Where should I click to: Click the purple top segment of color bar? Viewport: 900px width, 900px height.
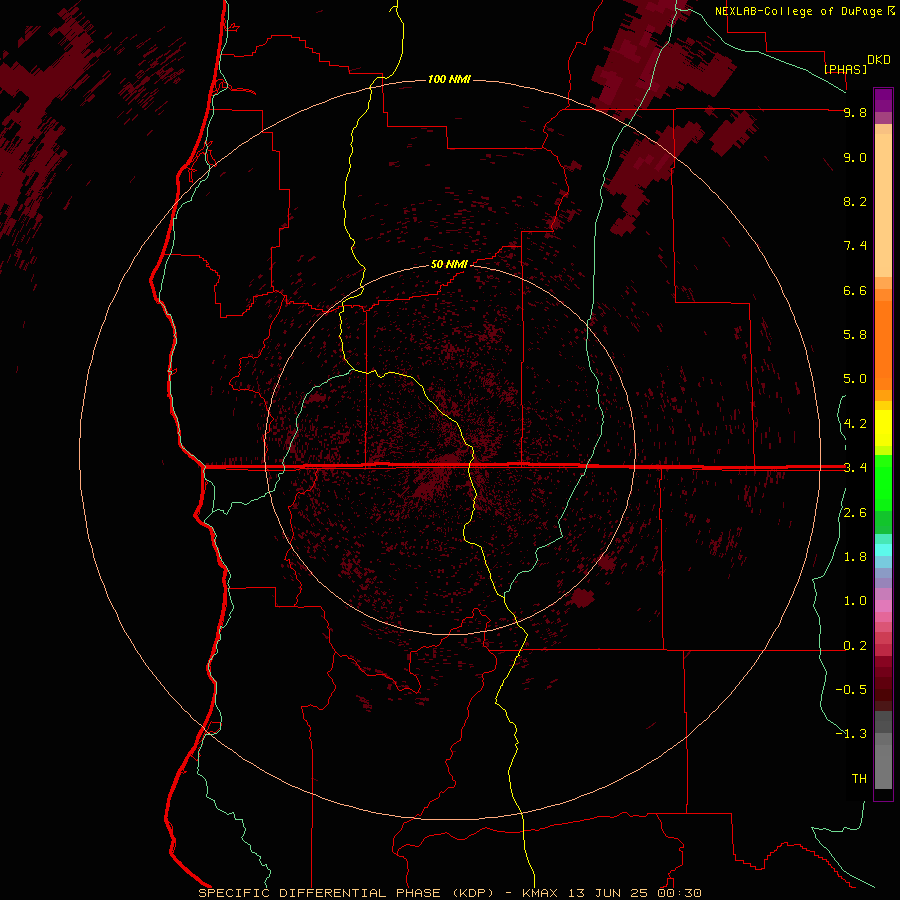883,100
